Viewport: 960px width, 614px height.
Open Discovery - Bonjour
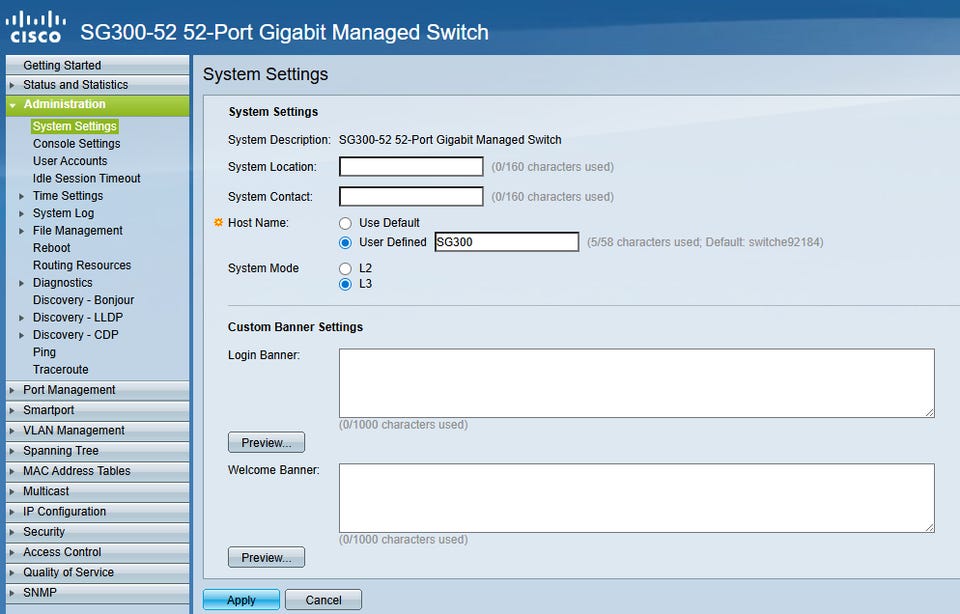[x=83, y=300]
